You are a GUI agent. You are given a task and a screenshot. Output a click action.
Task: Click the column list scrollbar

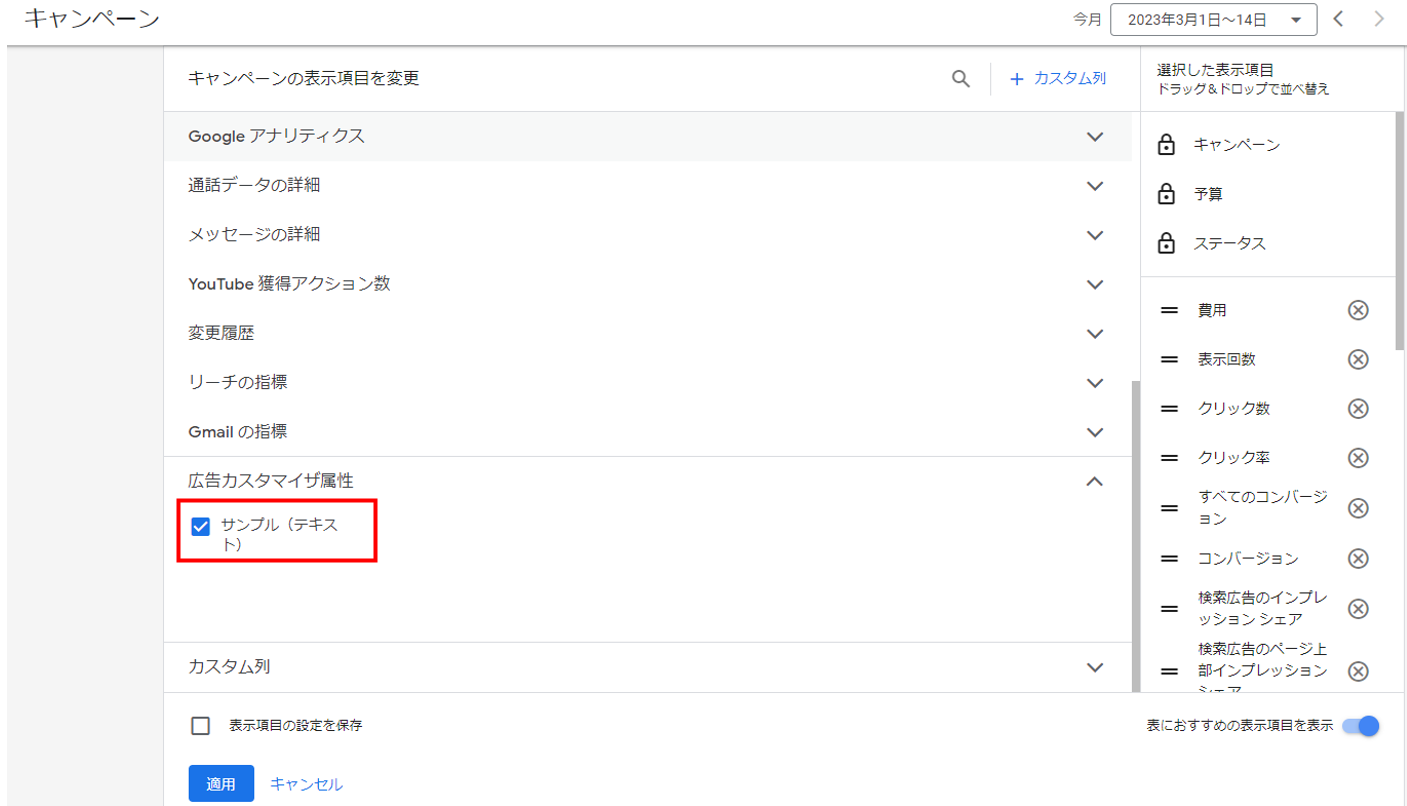1135,536
